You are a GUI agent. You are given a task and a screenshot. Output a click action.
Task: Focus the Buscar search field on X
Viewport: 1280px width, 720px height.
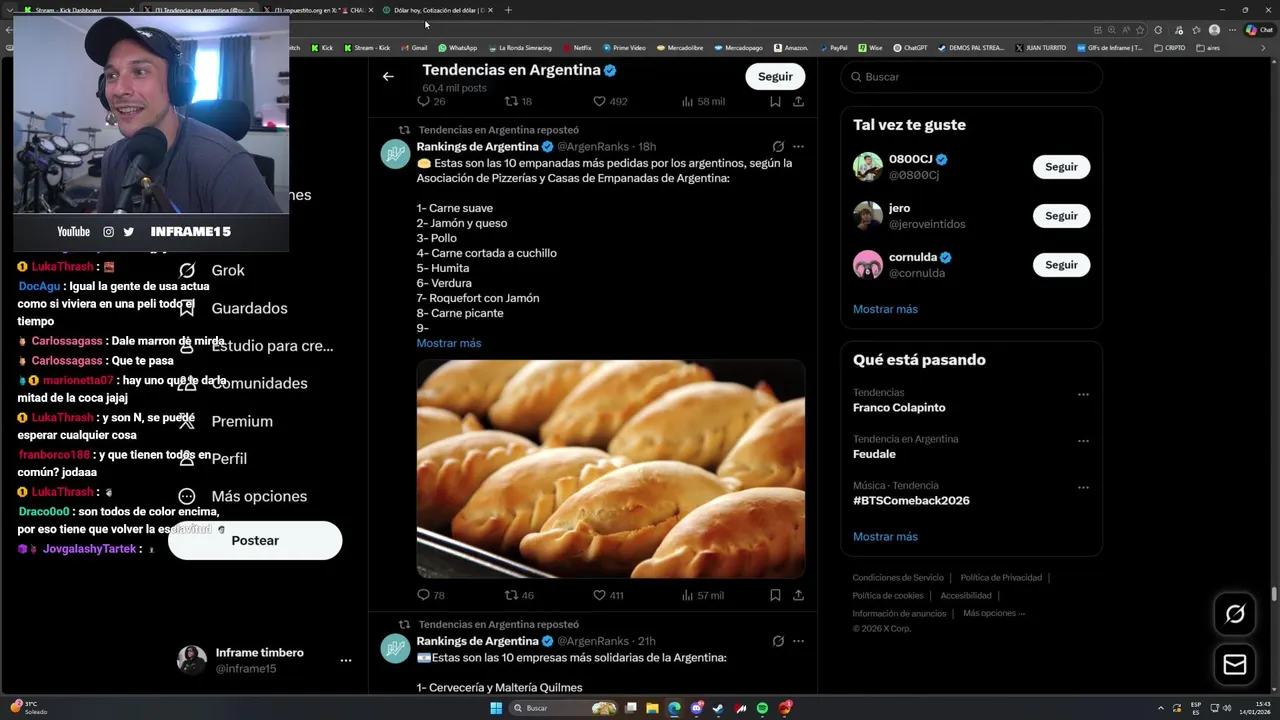[971, 77]
